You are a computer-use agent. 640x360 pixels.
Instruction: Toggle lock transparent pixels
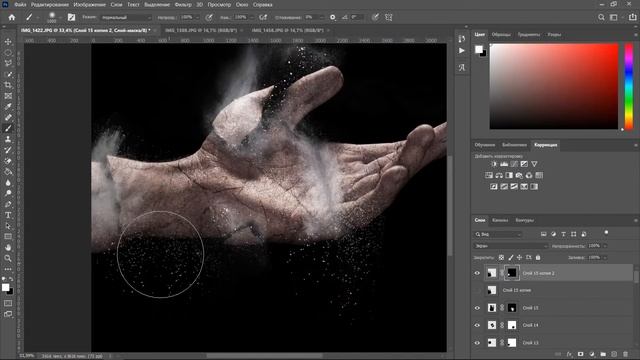501,258
